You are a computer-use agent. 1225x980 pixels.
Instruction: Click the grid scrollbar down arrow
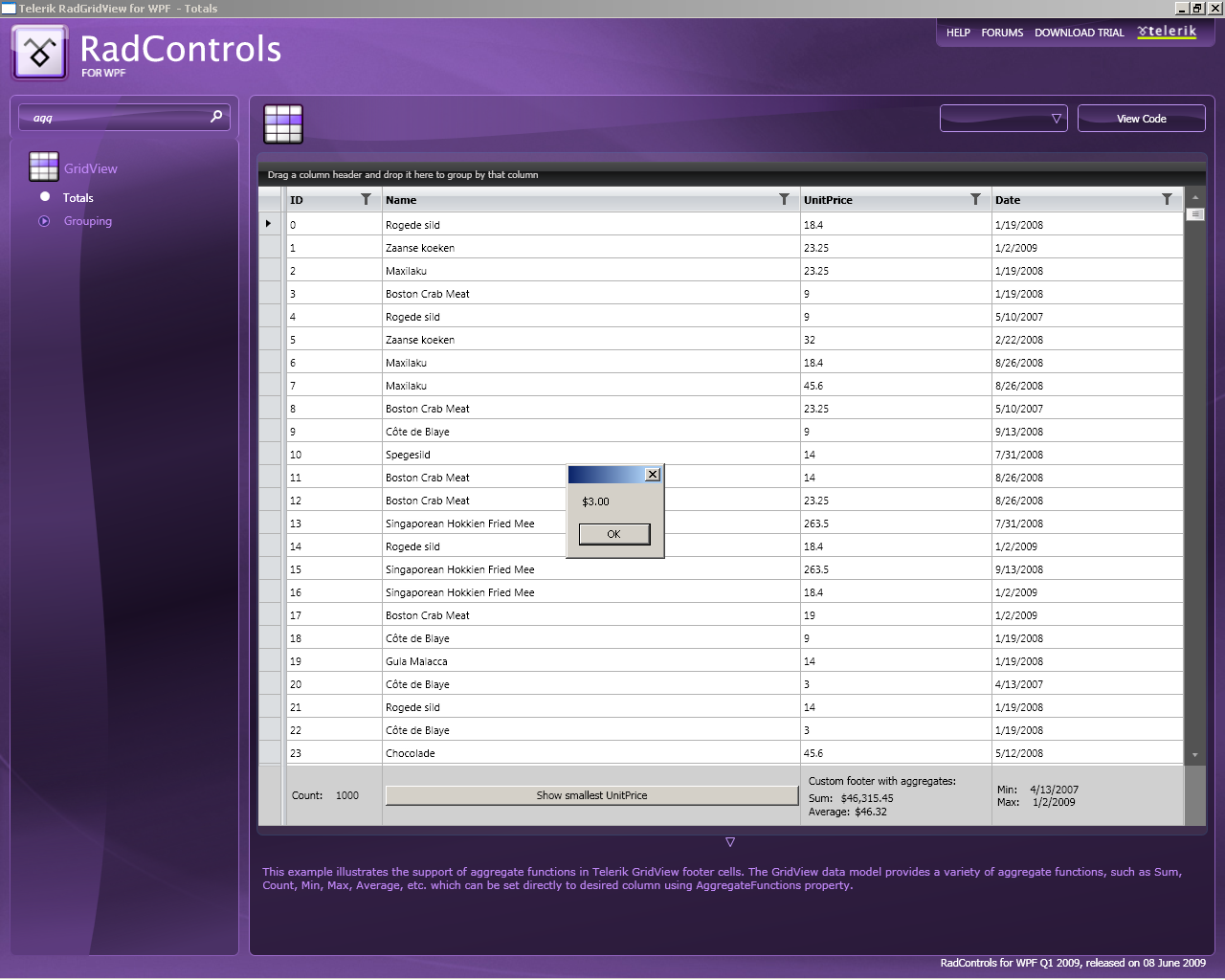pyautogui.click(x=1195, y=755)
